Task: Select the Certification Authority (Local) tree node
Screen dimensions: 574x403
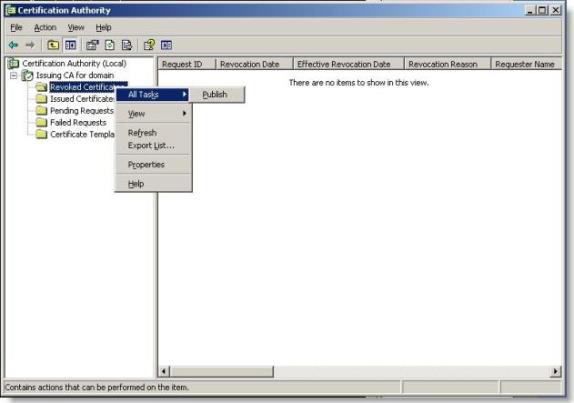Action: (x=74, y=63)
